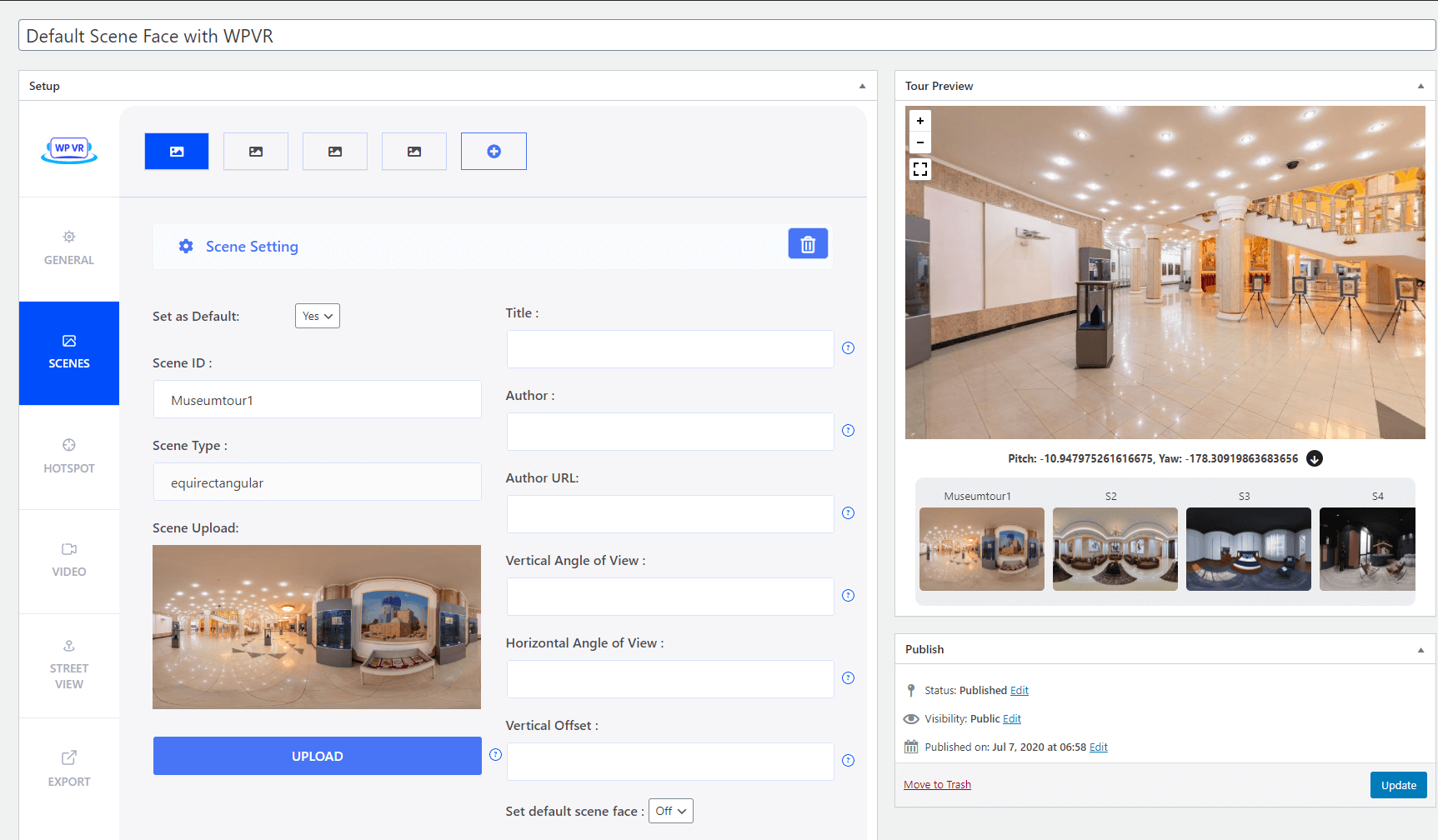Open the Street View tab
Screen dimensions: 1438x840
click(x=69, y=665)
